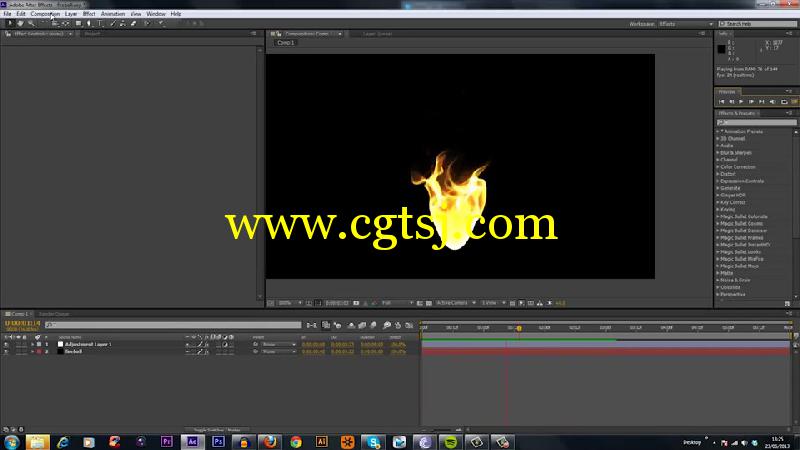Expand the 3D Channel effects category
The image size is (800, 450).
(x=718, y=139)
